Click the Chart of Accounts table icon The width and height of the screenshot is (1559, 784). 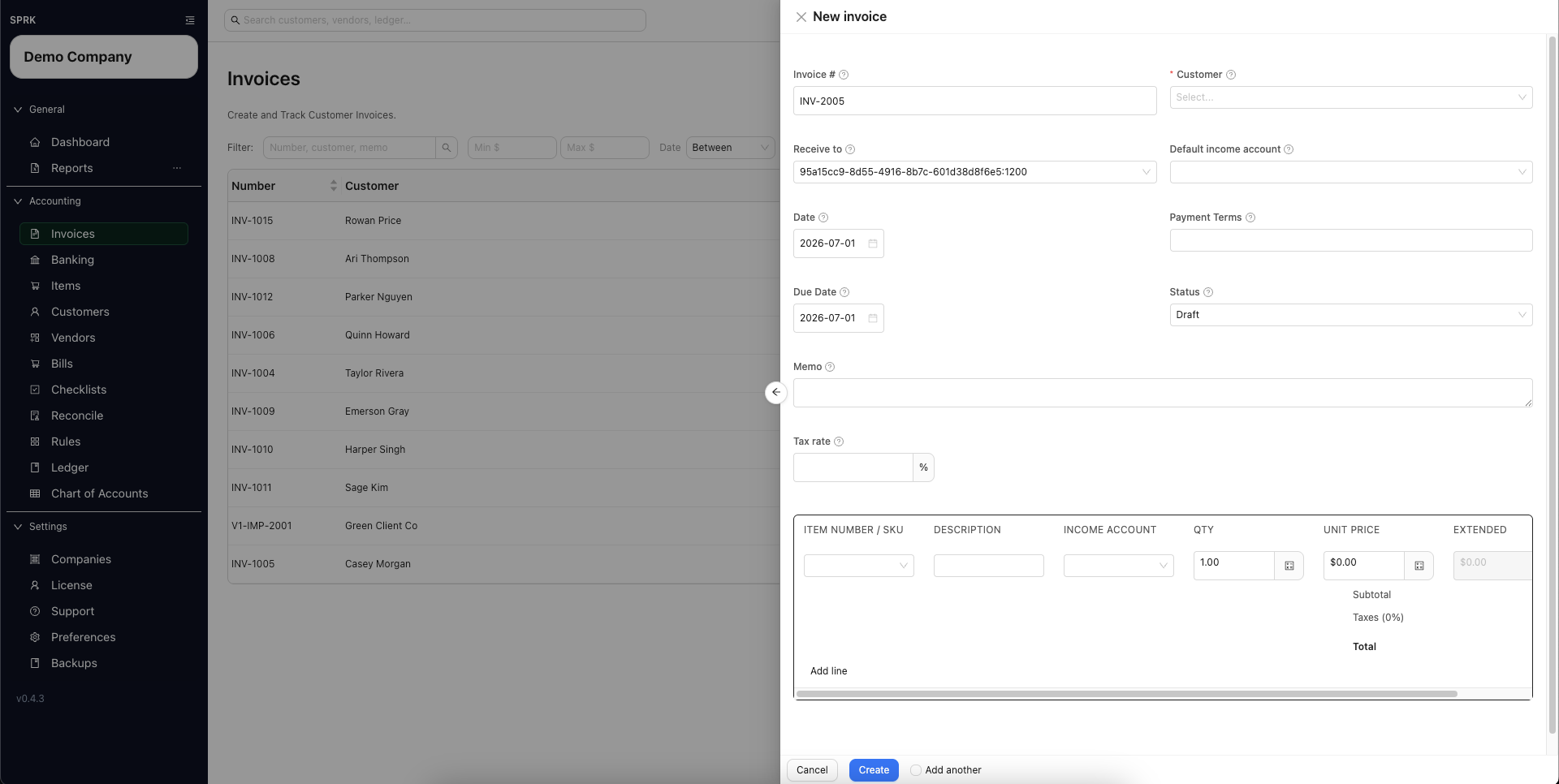[35, 493]
